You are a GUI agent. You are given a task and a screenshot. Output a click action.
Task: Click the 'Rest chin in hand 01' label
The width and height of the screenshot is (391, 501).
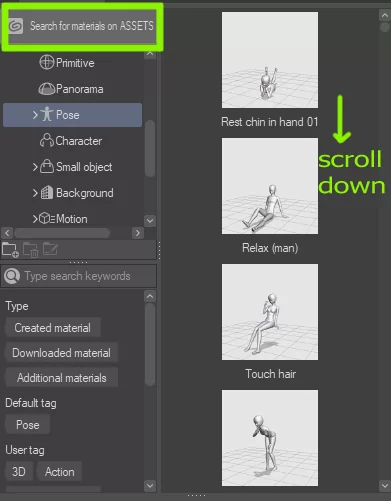click(x=269, y=122)
